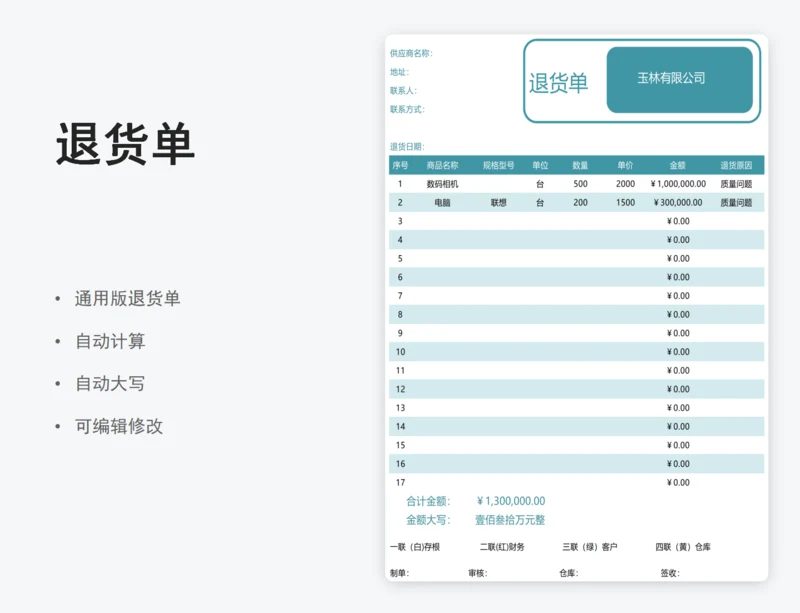Click 质量问题 in the 电脑 row
Viewport: 800px width, 613px height.
[x=736, y=203]
